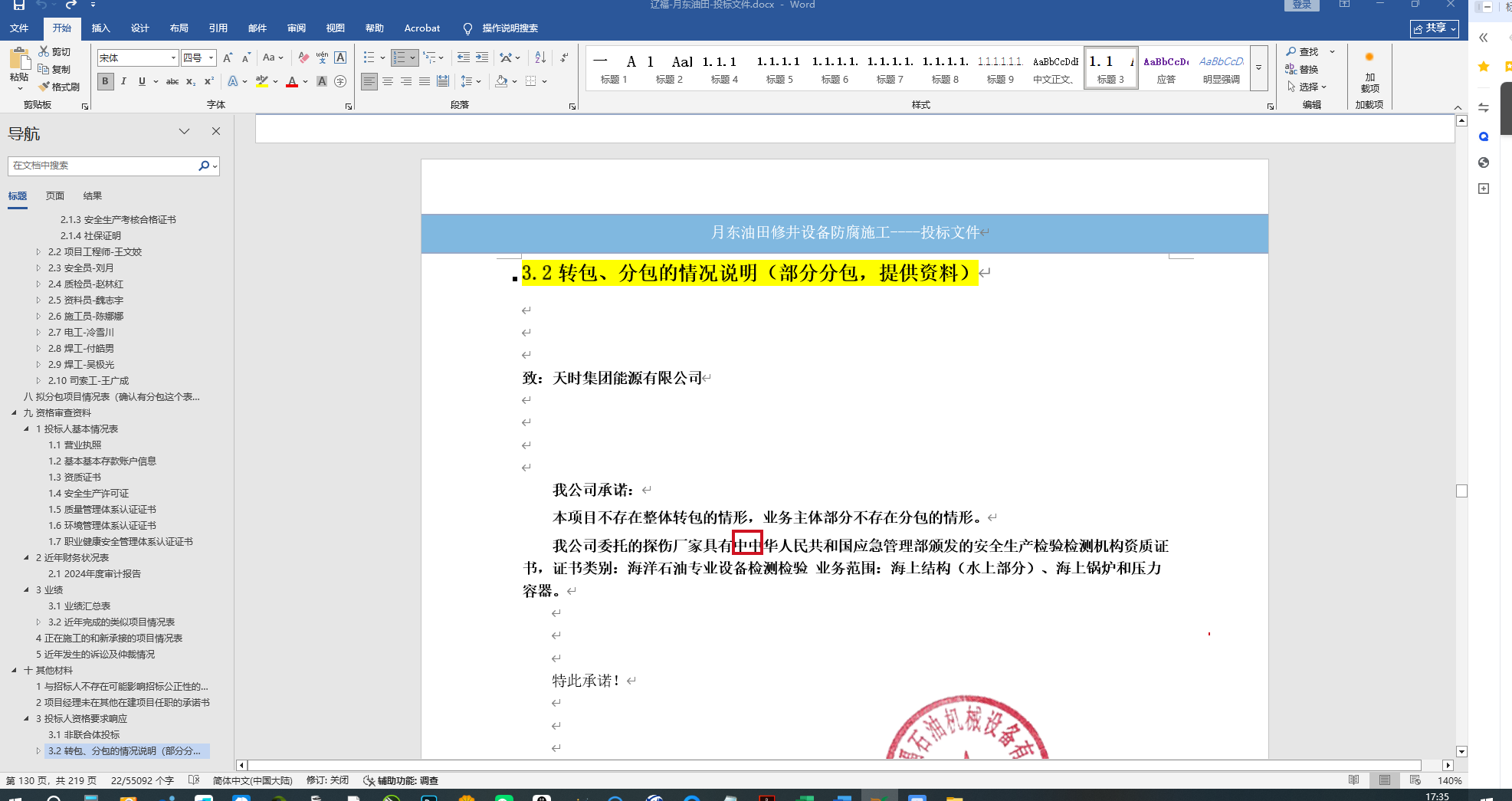The width and height of the screenshot is (1512, 801).
Task: Jump to heading 1.1 营业执照
Action: (x=75, y=445)
